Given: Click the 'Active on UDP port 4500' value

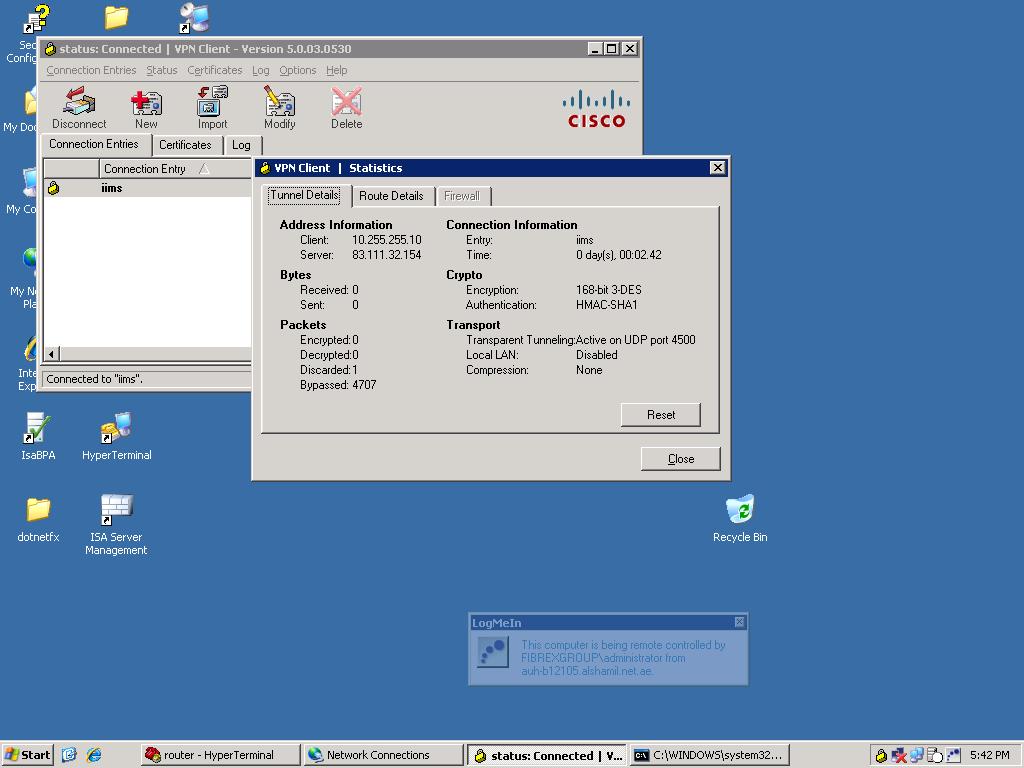Looking at the screenshot, I should tap(635, 340).
